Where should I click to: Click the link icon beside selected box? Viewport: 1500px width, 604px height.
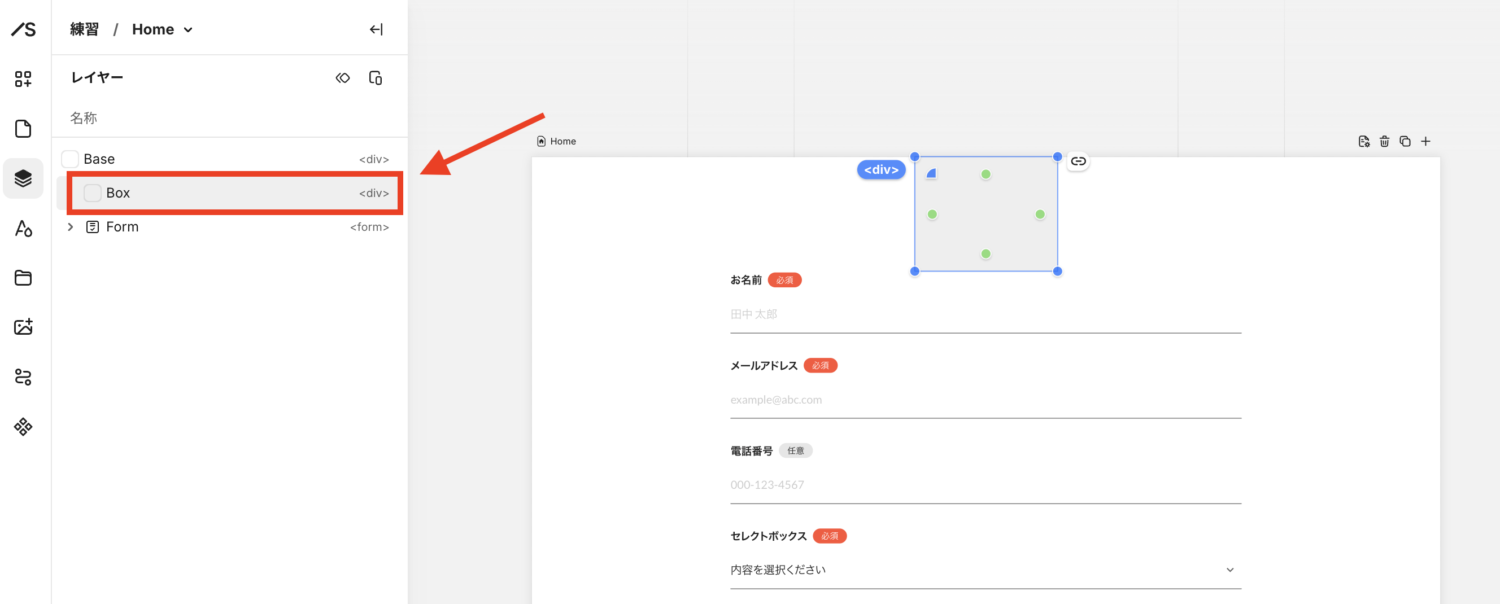(x=1078, y=161)
